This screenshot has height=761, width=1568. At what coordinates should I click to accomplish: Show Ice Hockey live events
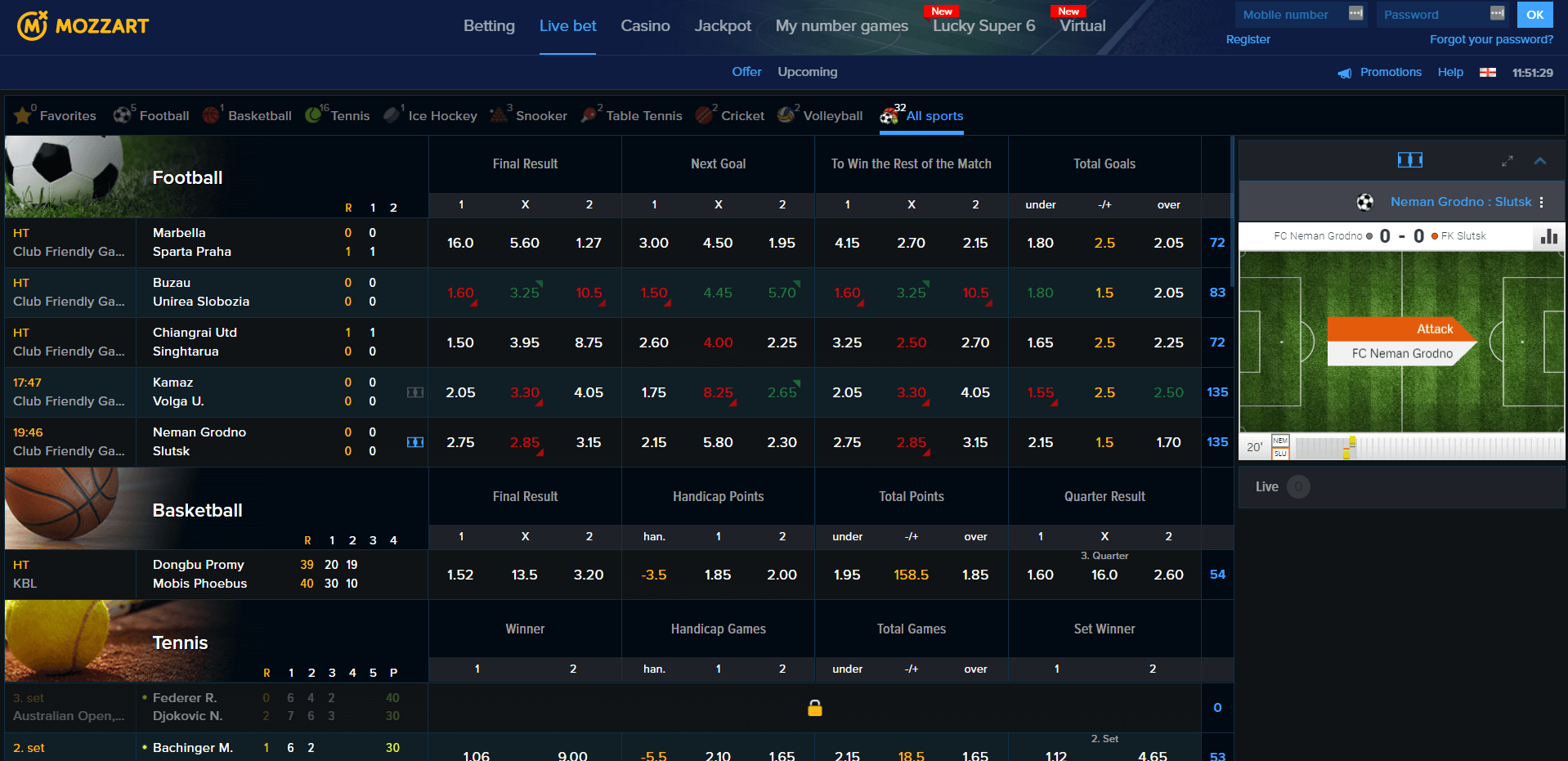pyautogui.click(x=431, y=115)
